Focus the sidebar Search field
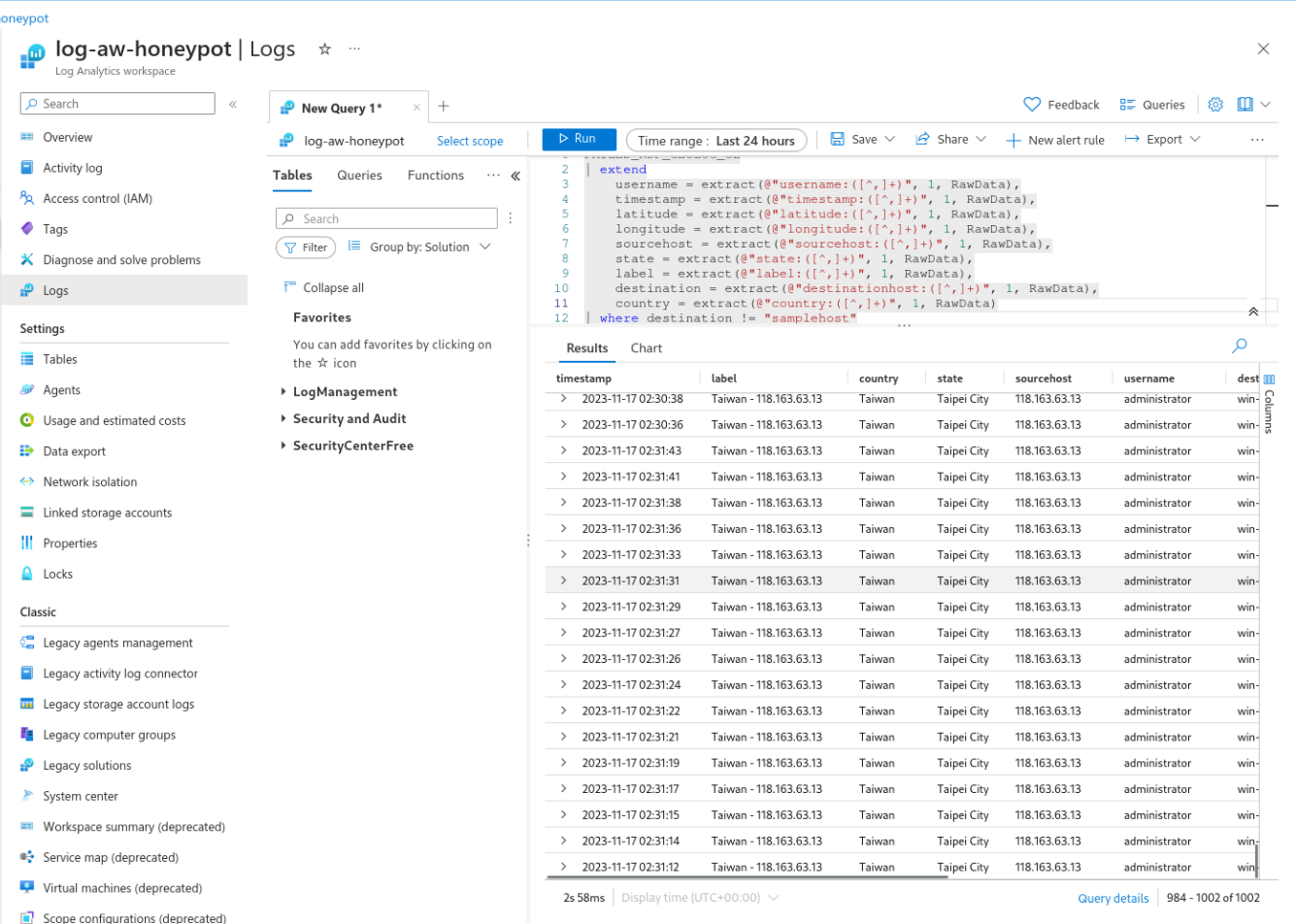The width and height of the screenshot is (1296, 924). pos(117,104)
